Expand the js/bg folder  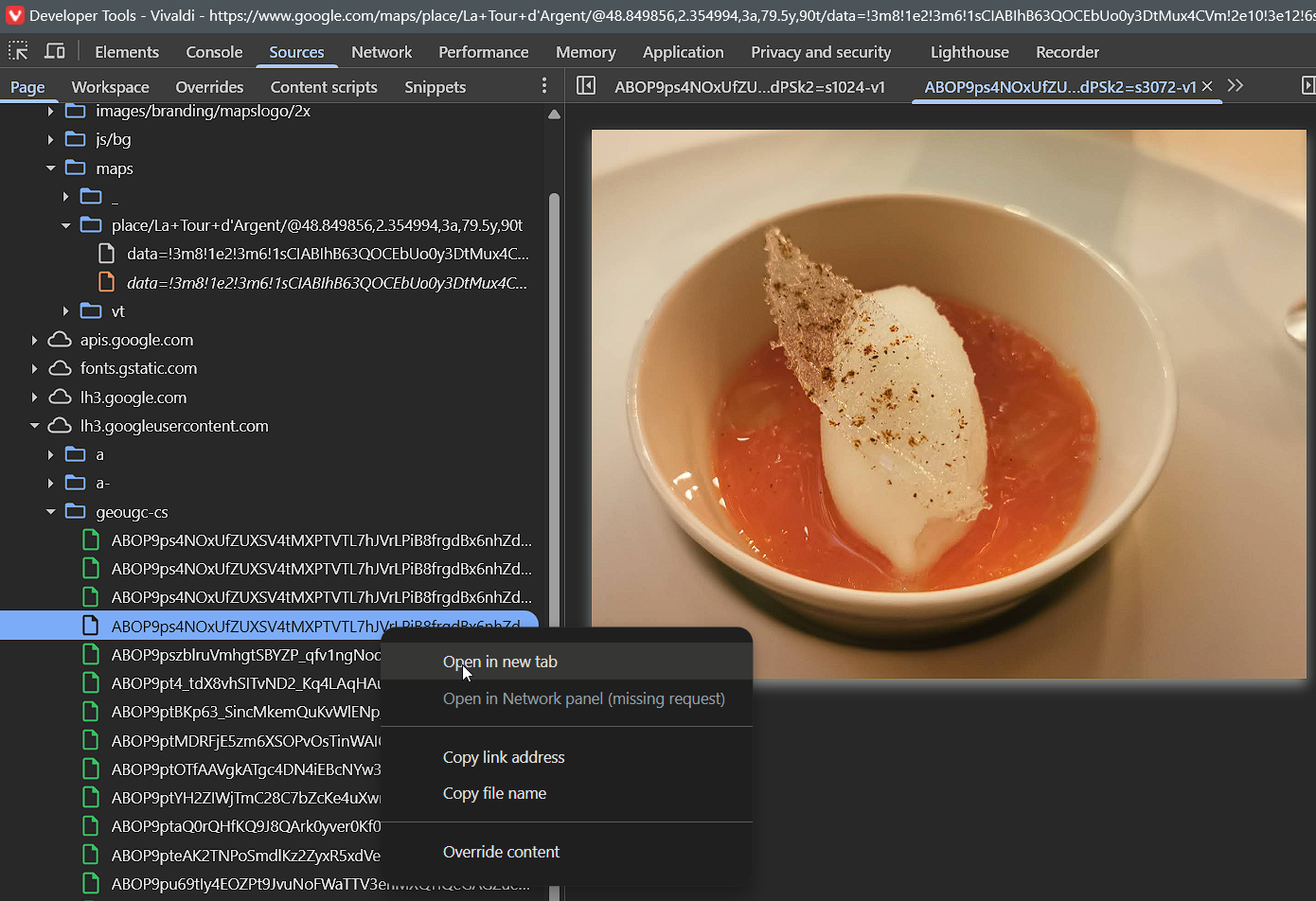pos(51,139)
